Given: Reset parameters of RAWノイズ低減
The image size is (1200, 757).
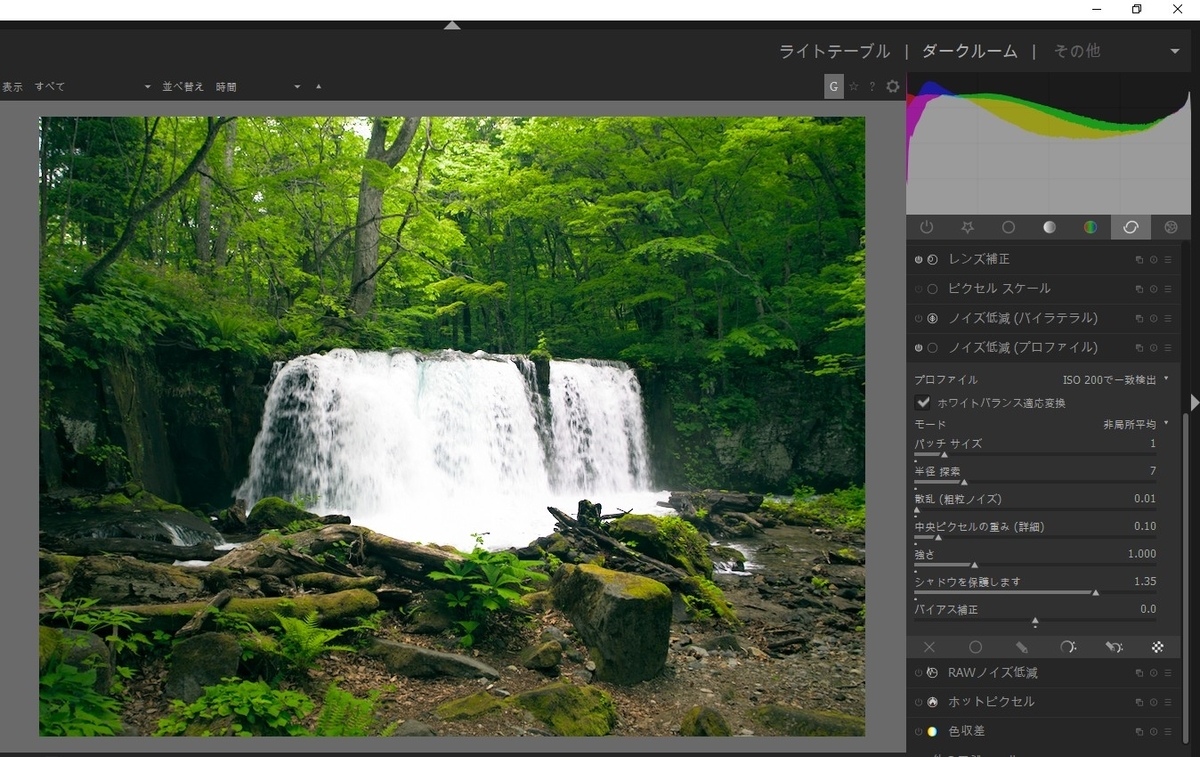Looking at the screenshot, I should 1153,673.
